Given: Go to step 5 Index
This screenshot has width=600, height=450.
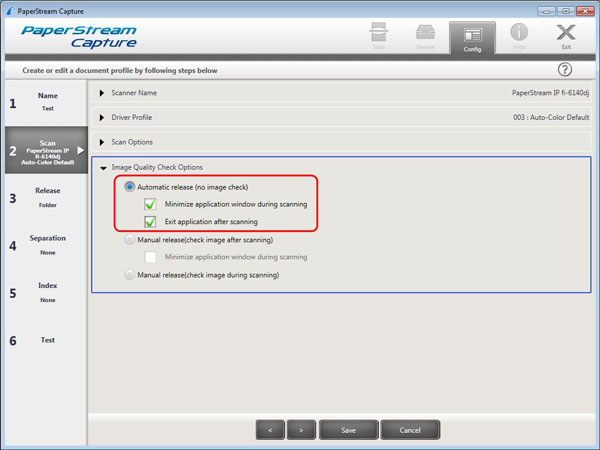Looking at the screenshot, I should pos(46,293).
